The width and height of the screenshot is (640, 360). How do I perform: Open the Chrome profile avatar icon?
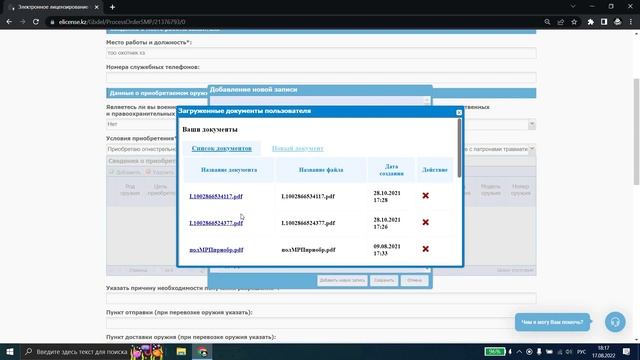click(x=618, y=22)
